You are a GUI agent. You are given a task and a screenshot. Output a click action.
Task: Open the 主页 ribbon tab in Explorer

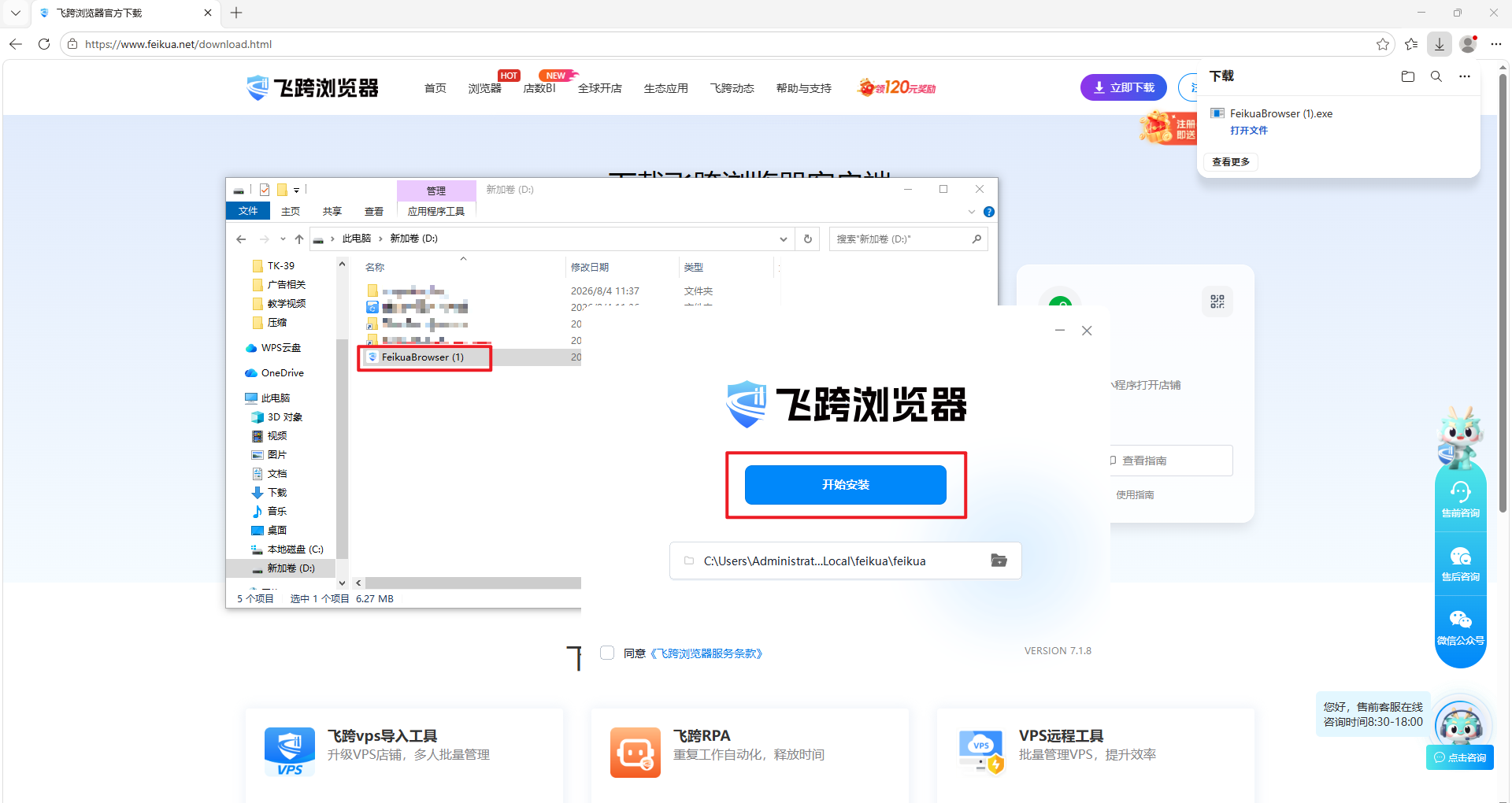click(x=291, y=211)
